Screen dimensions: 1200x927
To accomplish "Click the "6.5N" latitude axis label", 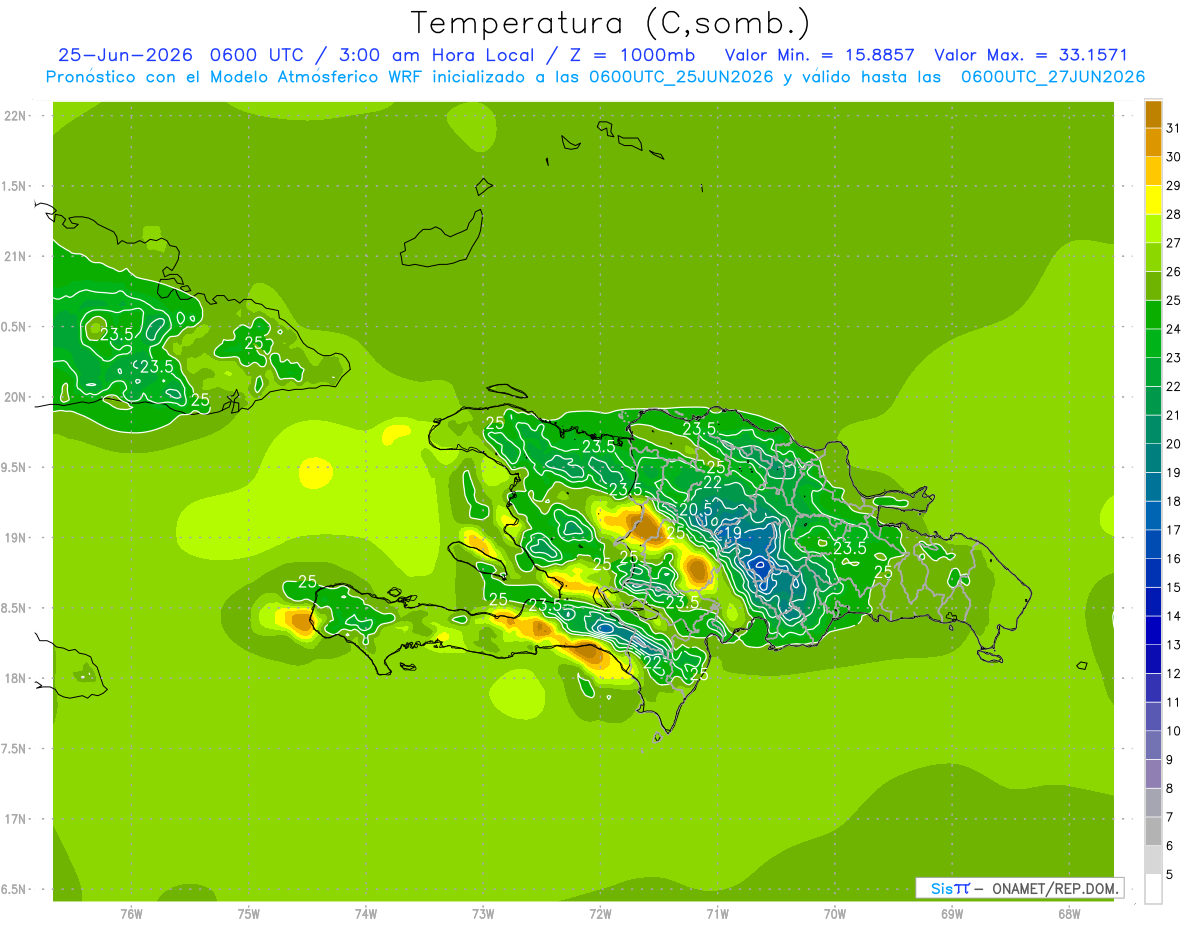I will pyautogui.click(x=15, y=889).
